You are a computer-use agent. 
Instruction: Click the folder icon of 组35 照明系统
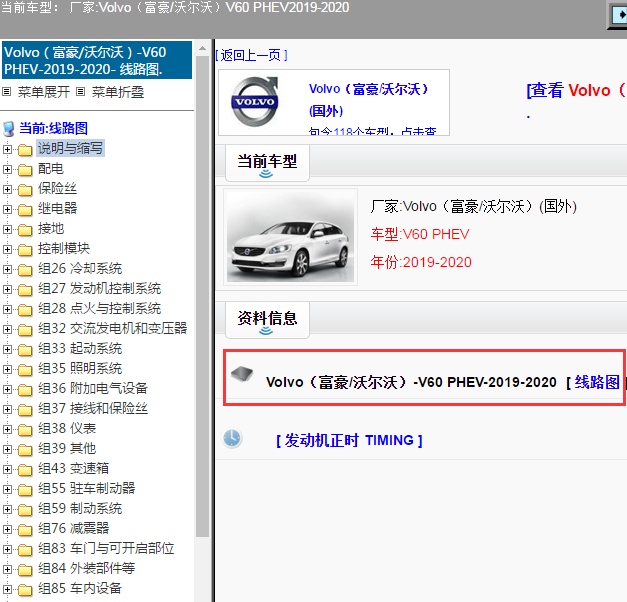tap(25, 370)
